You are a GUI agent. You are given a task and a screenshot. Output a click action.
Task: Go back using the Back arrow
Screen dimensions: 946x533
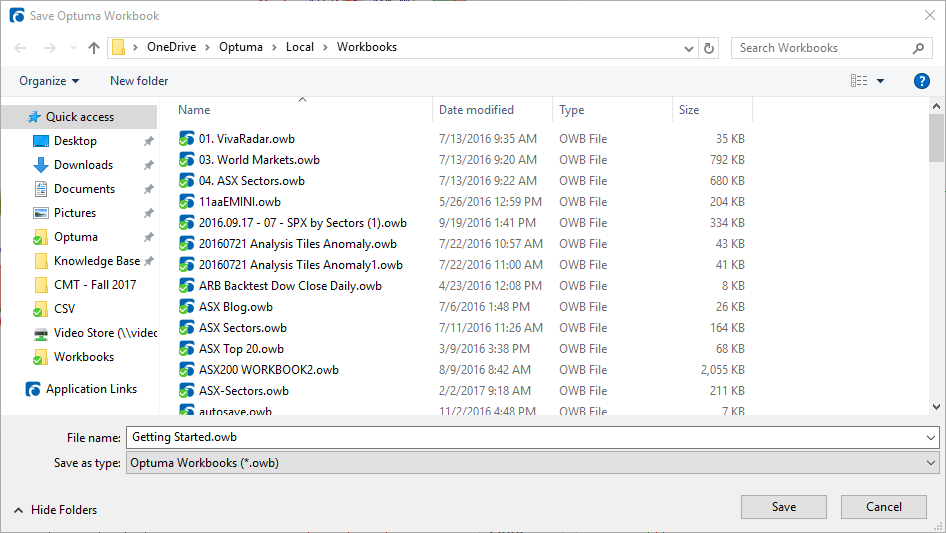[20, 48]
